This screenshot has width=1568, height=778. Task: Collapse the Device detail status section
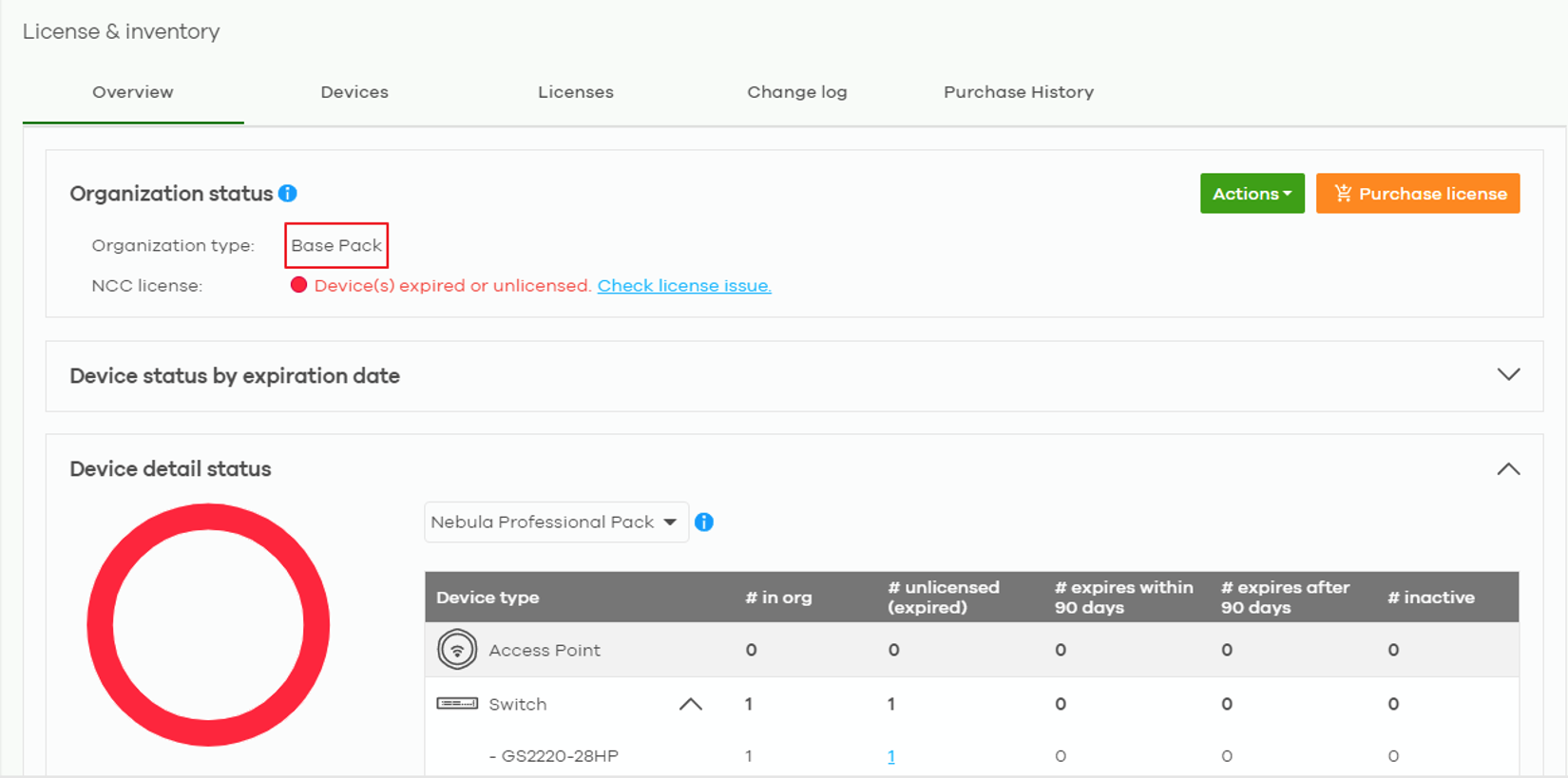click(1508, 469)
